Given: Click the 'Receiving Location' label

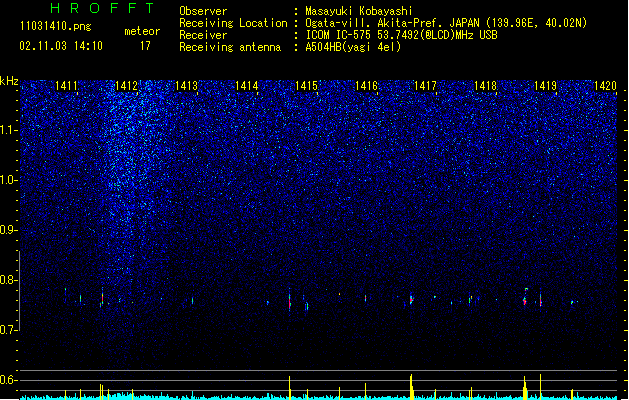Looking at the screenshot, I should pyautogui.click(x=233, y=23).
